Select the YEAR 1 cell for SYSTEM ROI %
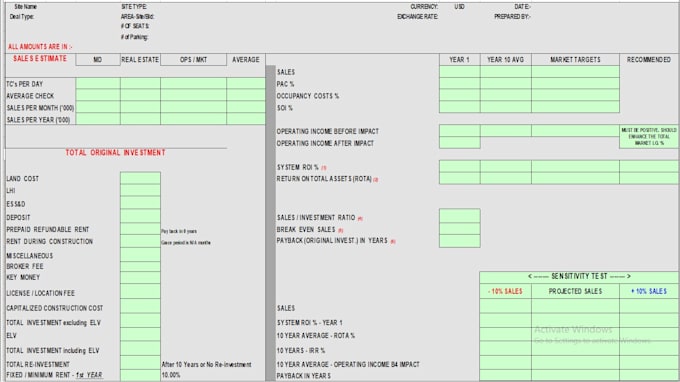The width and height of the screenshot is (680, 382). click(x=460, y=167)
